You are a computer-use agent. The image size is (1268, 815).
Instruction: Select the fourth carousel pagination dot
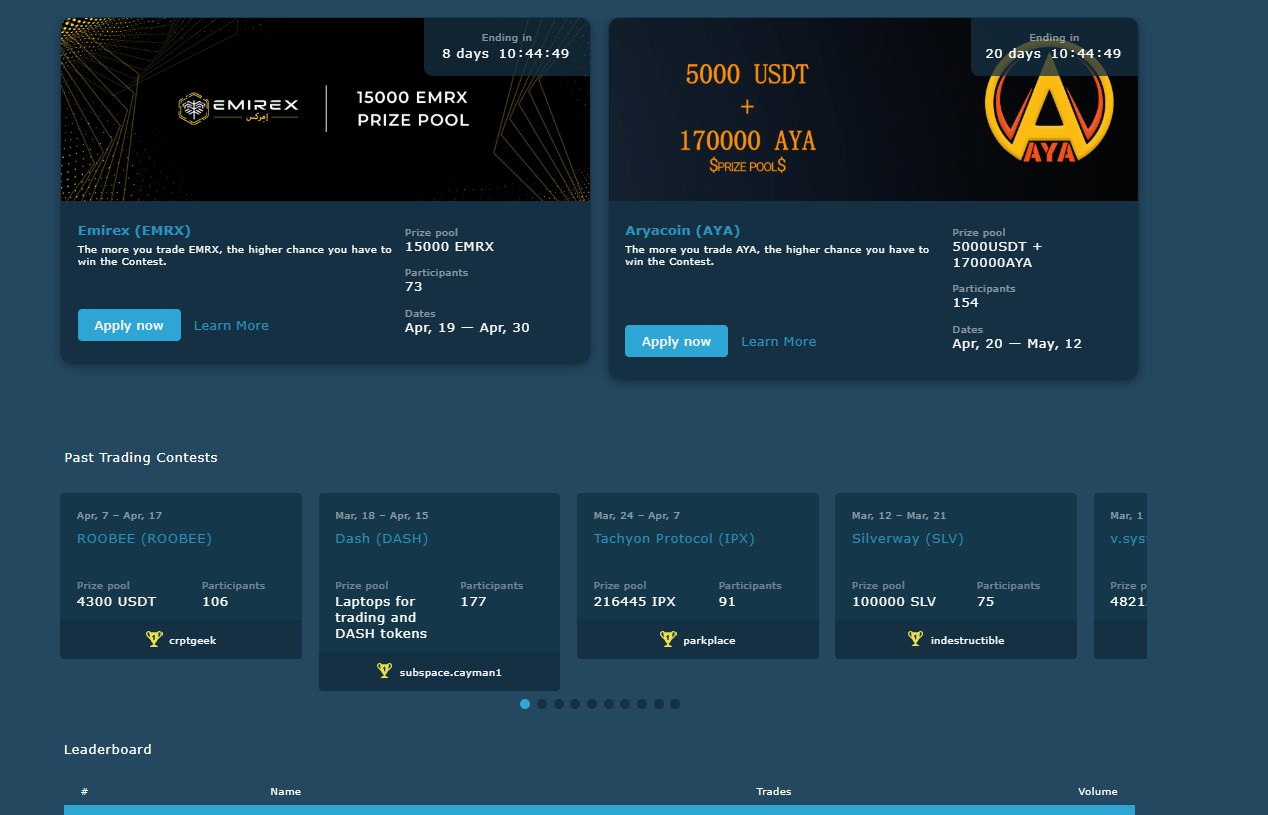[575, 704]
